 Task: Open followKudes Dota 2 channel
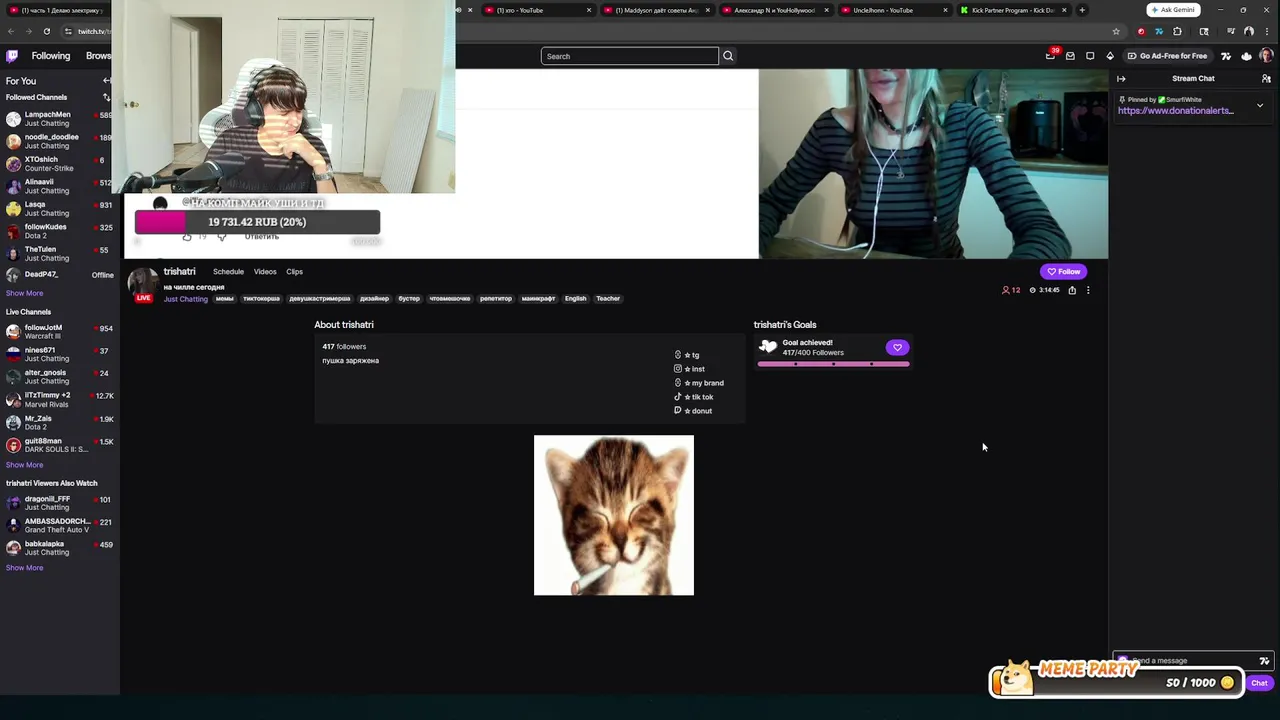[59, 231]
